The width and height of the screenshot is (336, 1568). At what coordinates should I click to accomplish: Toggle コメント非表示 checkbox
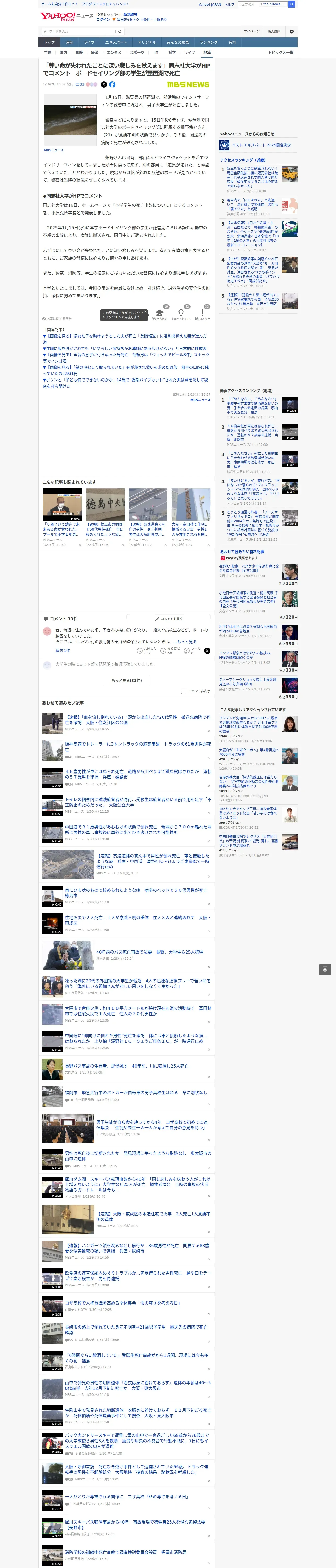point(183,691)
